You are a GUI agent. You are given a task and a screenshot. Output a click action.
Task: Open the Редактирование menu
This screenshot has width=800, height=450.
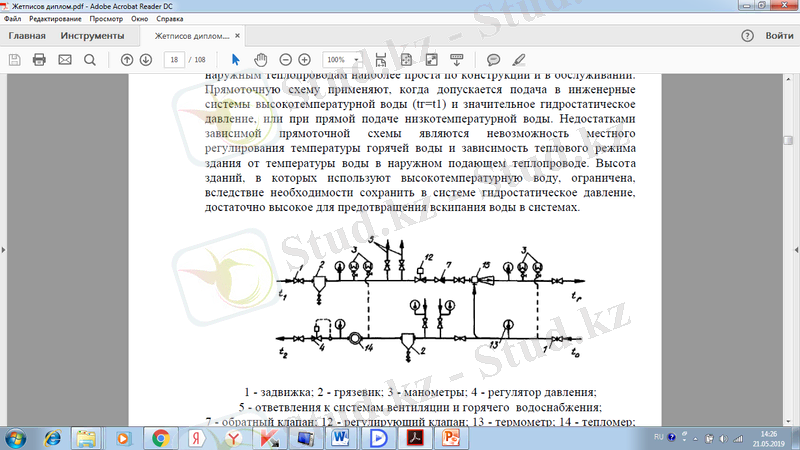[x=56, y=19]
